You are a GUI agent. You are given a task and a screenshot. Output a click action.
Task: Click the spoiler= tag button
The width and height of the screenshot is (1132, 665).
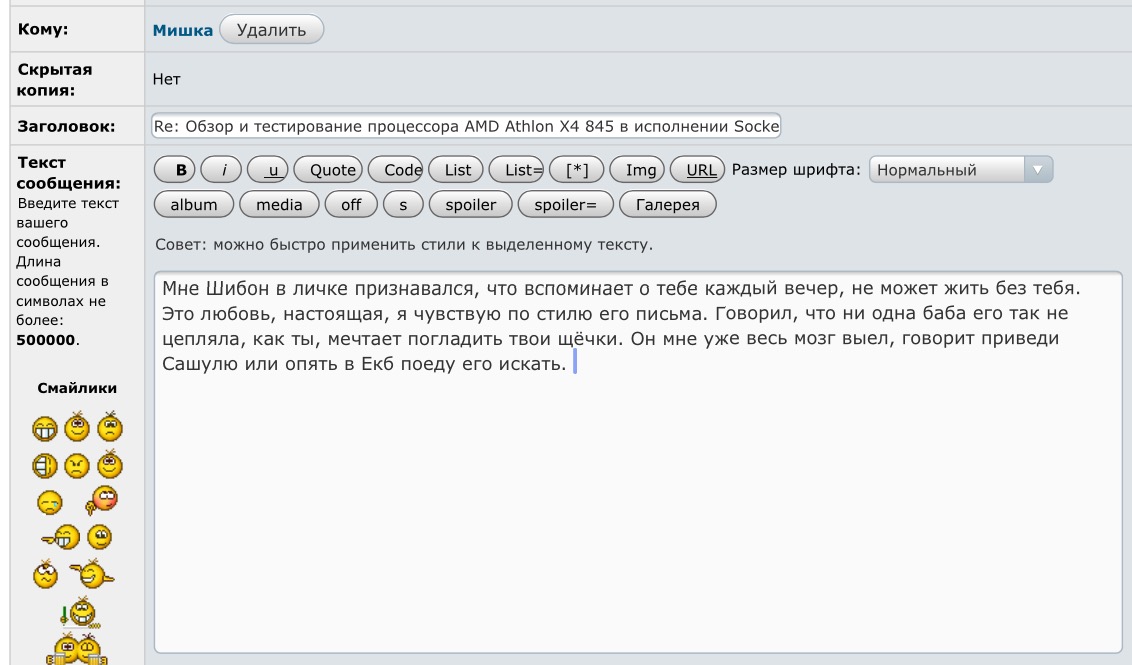click(x=565, y=205)
